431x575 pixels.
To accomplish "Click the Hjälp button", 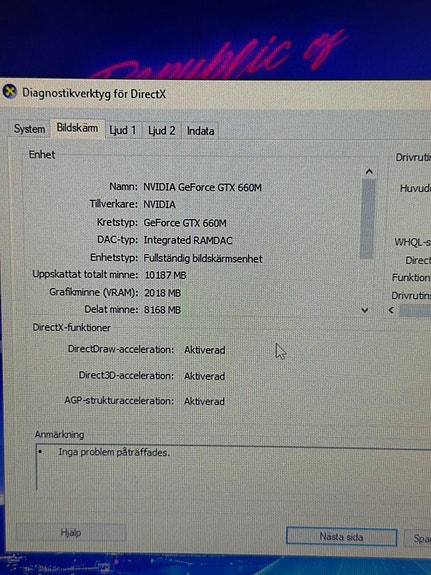I will (x=71, y=532).
